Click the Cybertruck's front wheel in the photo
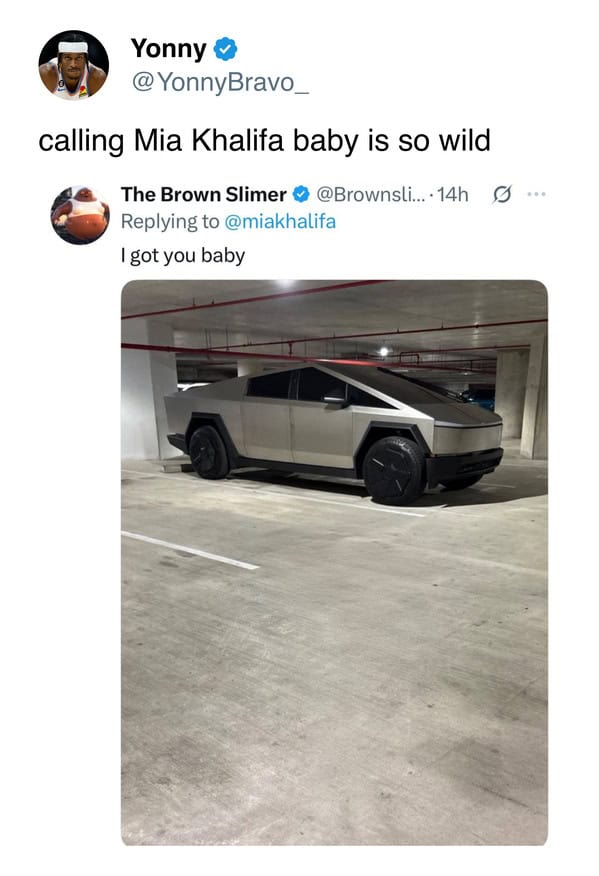This screenshot has height=876, width=599. click(x=394, y=470)
